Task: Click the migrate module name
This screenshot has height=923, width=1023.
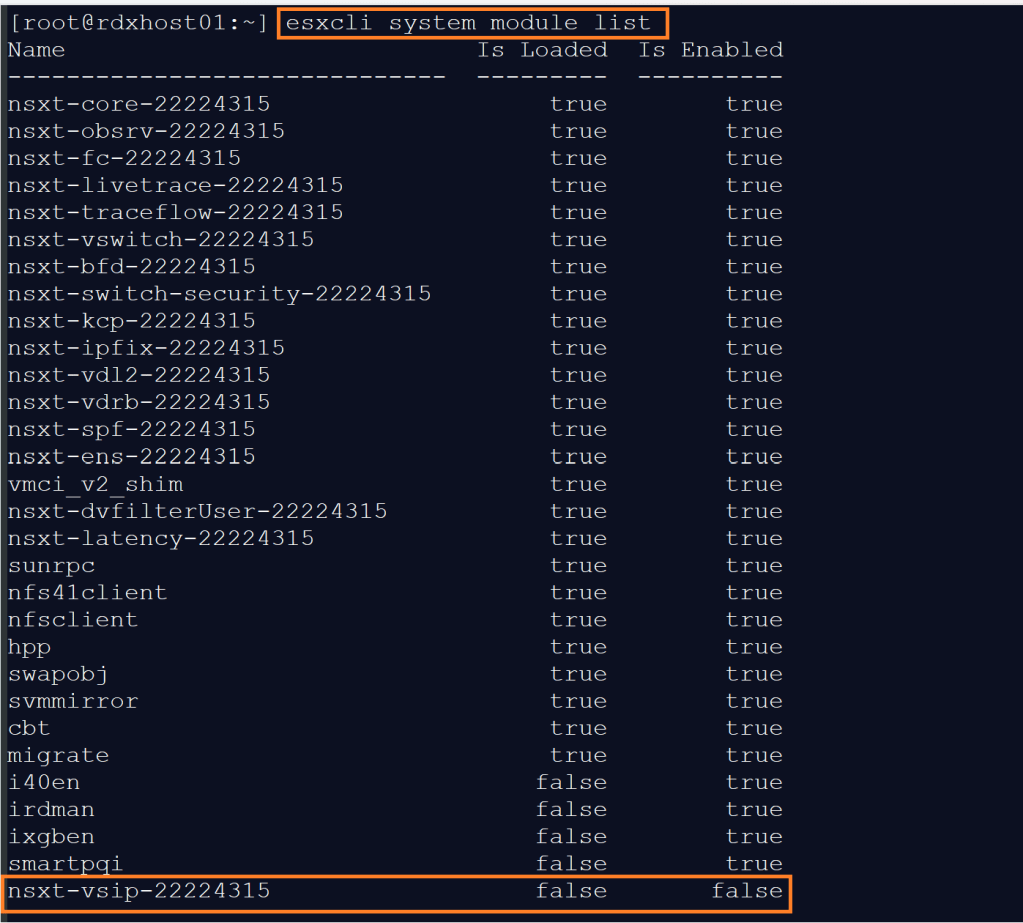Action: (58, 755)
